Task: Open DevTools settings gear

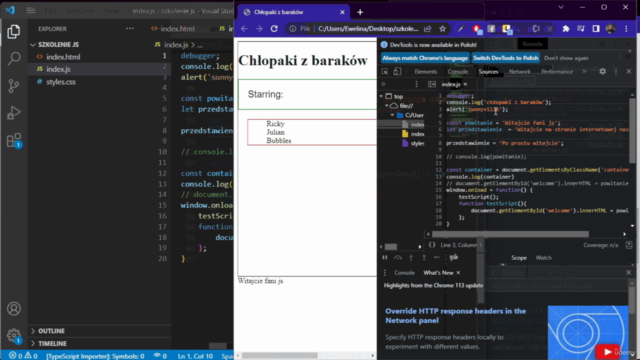Action: pos(602,71)
